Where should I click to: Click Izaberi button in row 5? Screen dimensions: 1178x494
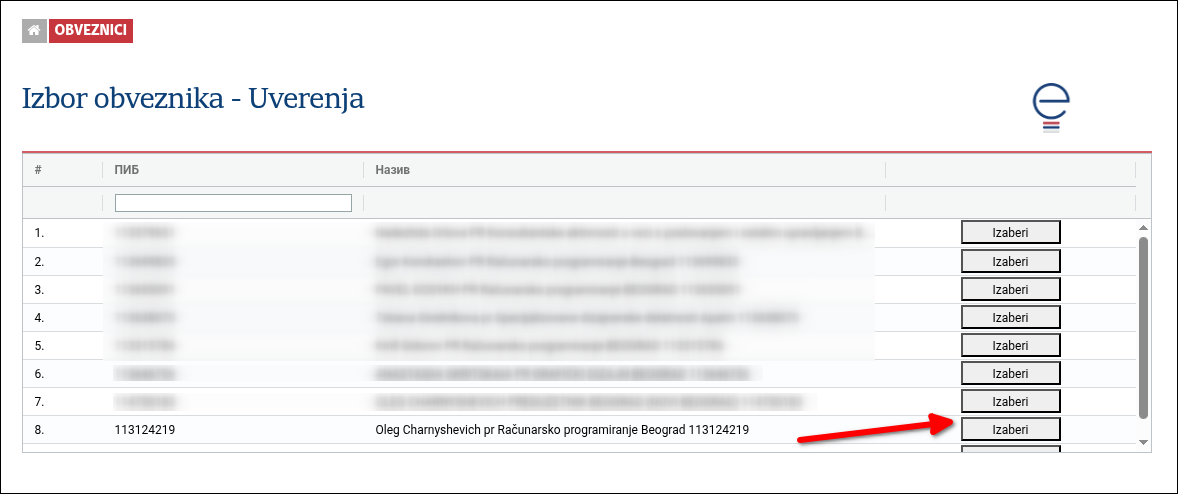coord(1010,345)
